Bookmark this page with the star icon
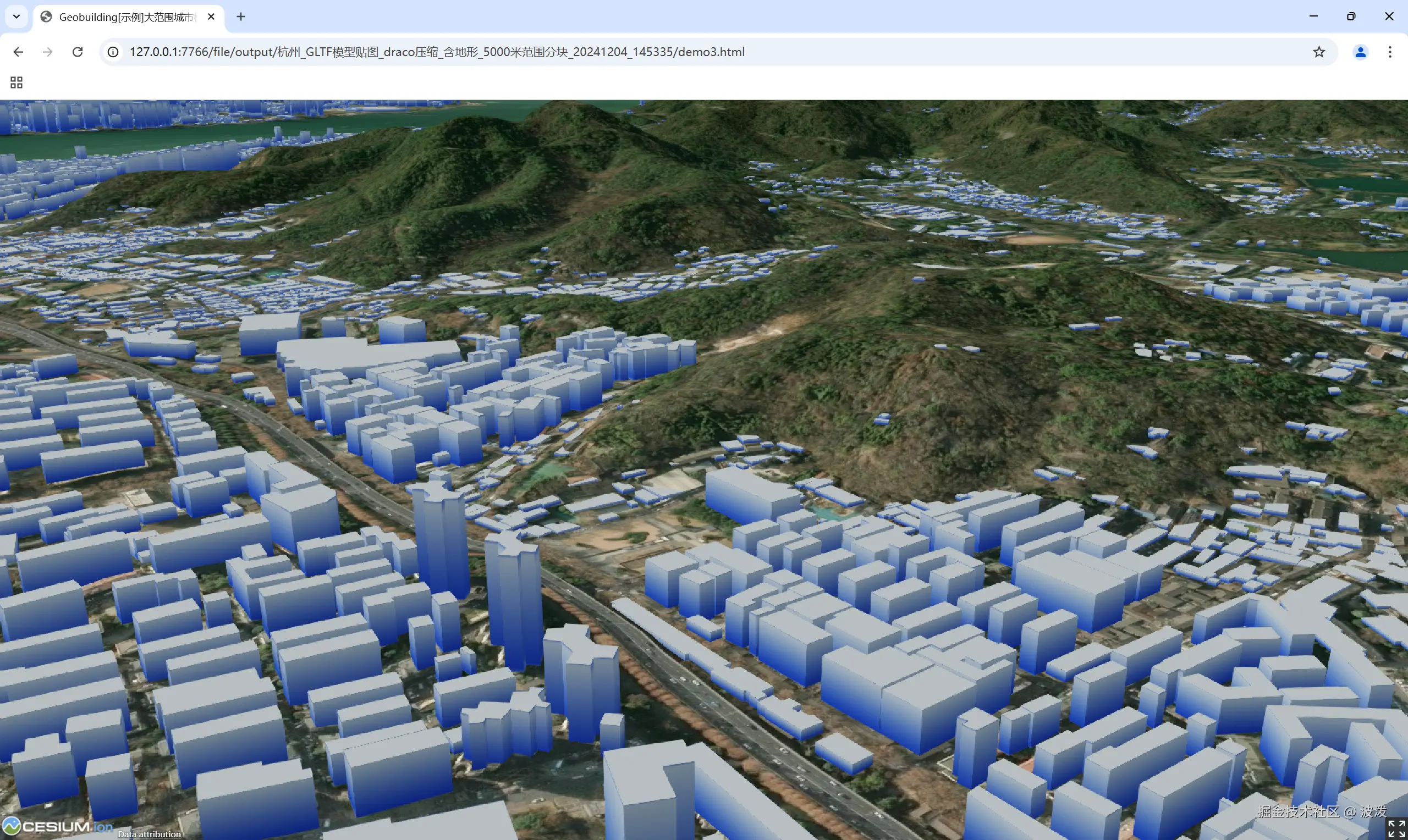The height and width of the screenshot is (840, 1408). coord(1318,52)
